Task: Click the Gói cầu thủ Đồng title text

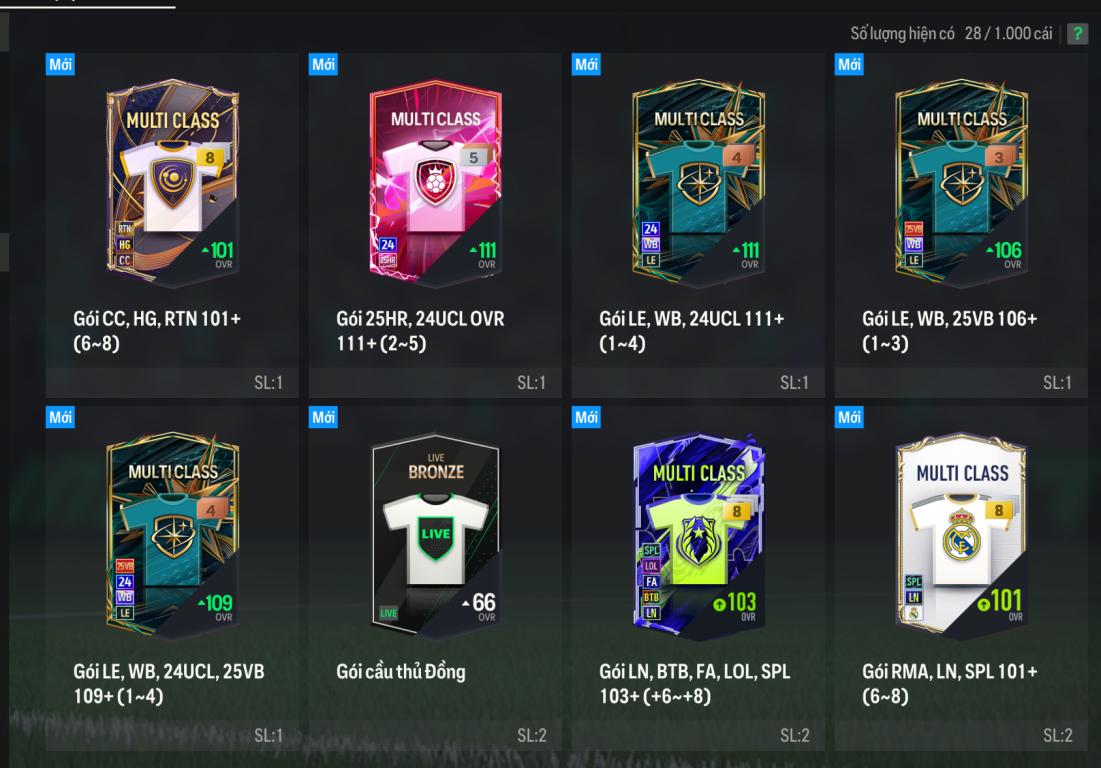Action: point(401,672)
